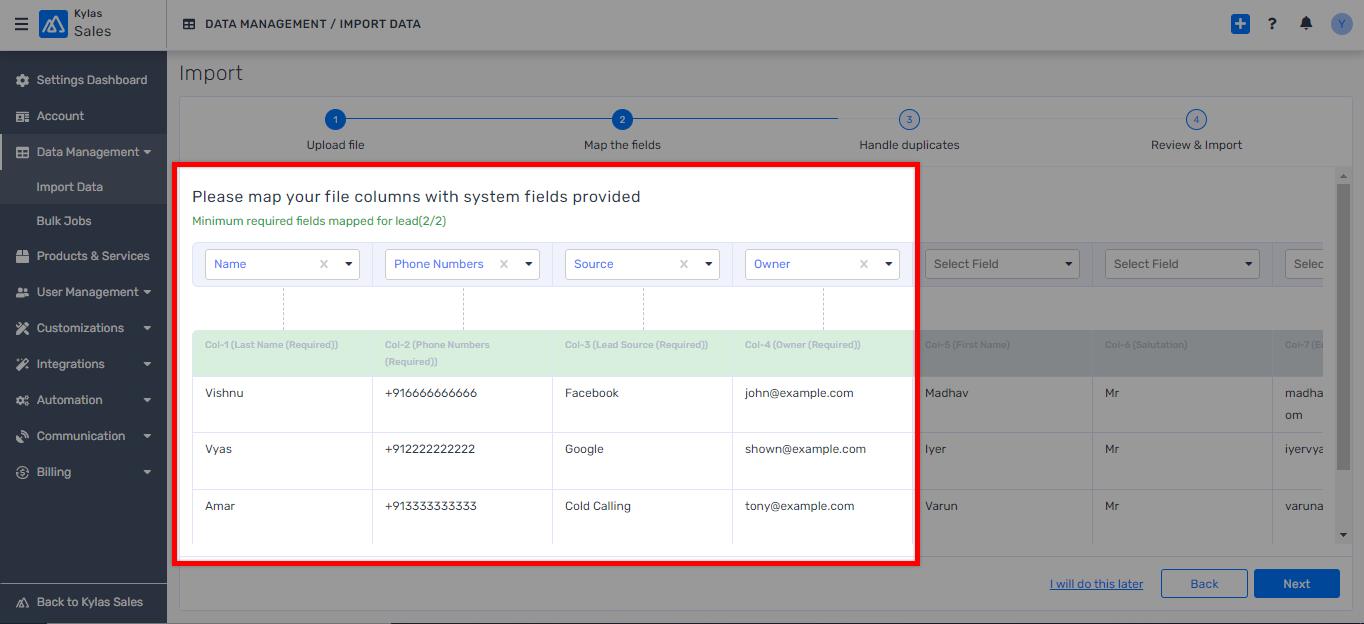Open the user profile avatar
This screenshot has width=1364, height=624.
pyautogui.click(x=1341, y=24)
